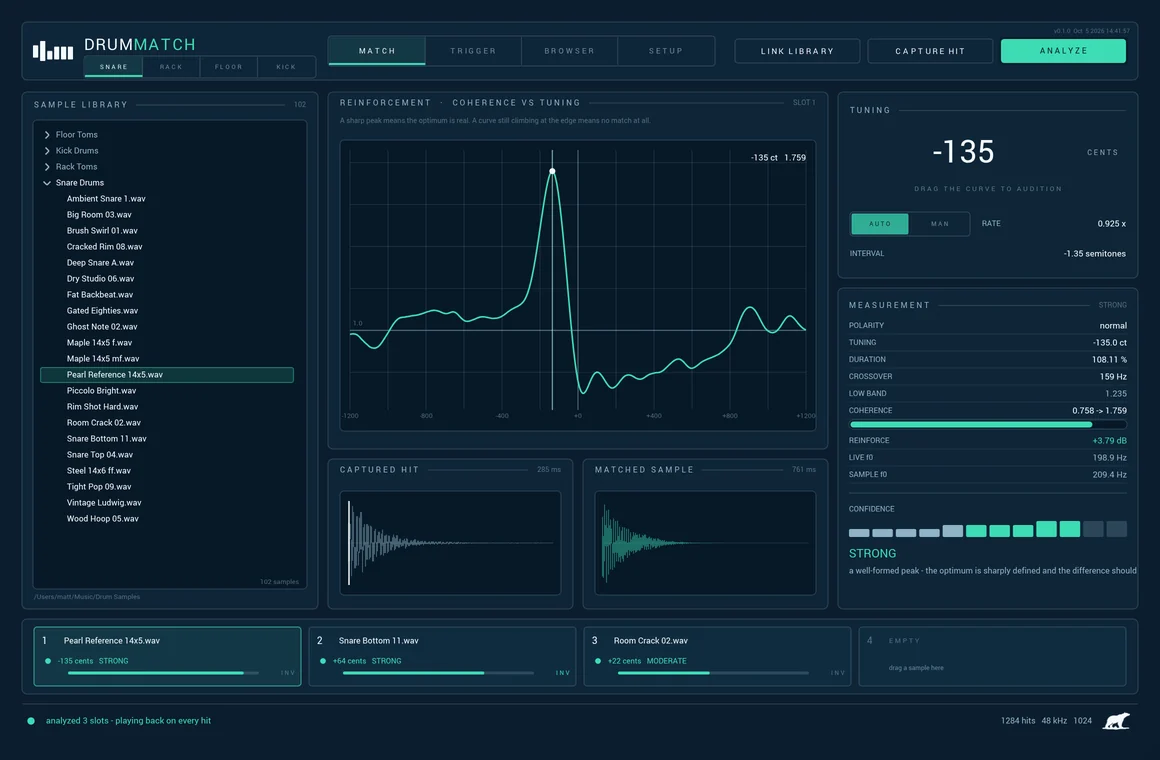The width and height of the screenshot is (1160, 760).
Task: Select Steel 14x6 ff.wav
Action: point(166,471)
